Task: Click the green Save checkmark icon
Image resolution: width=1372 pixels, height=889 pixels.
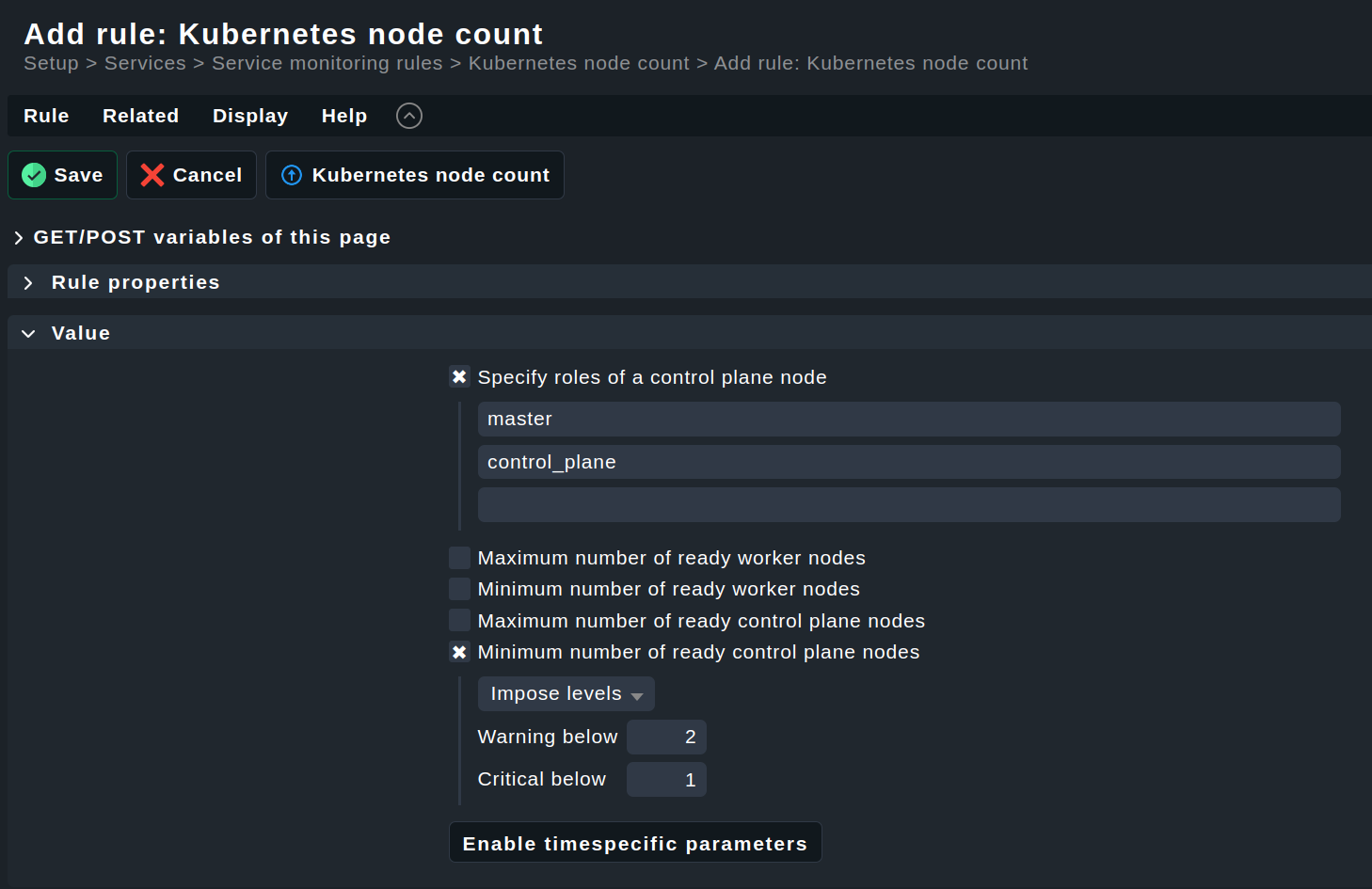Action: pos(34,175)
